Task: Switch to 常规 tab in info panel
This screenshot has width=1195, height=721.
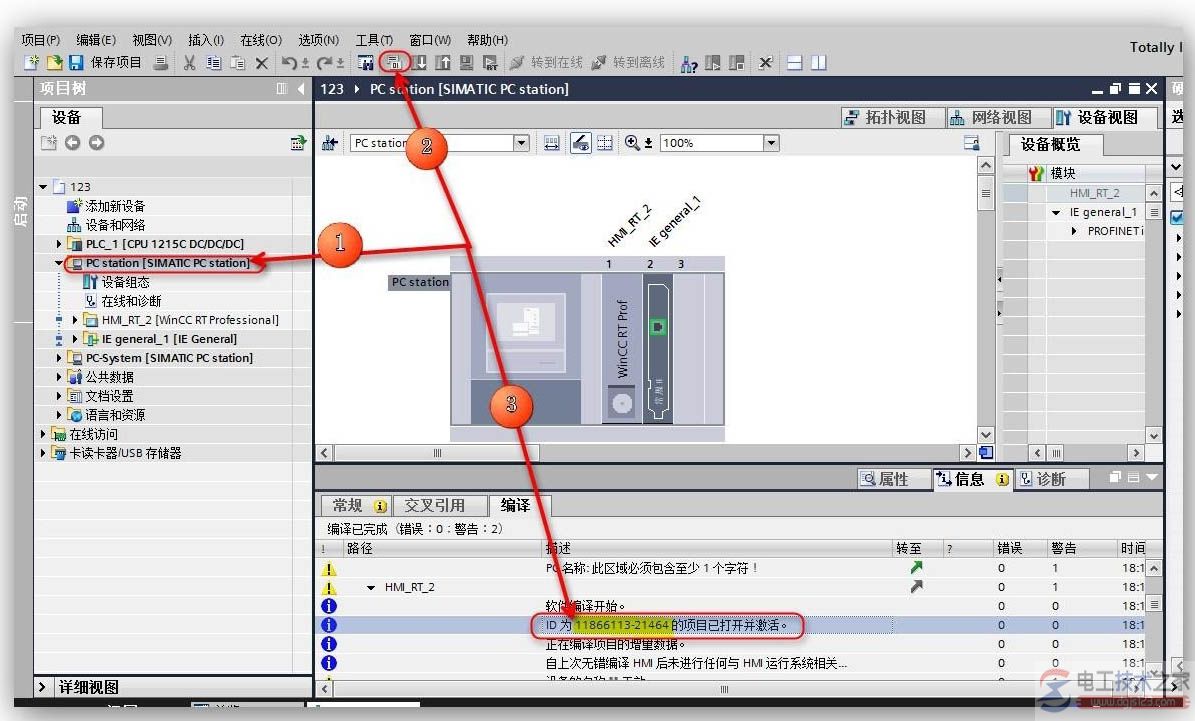Action: point(357,505)
